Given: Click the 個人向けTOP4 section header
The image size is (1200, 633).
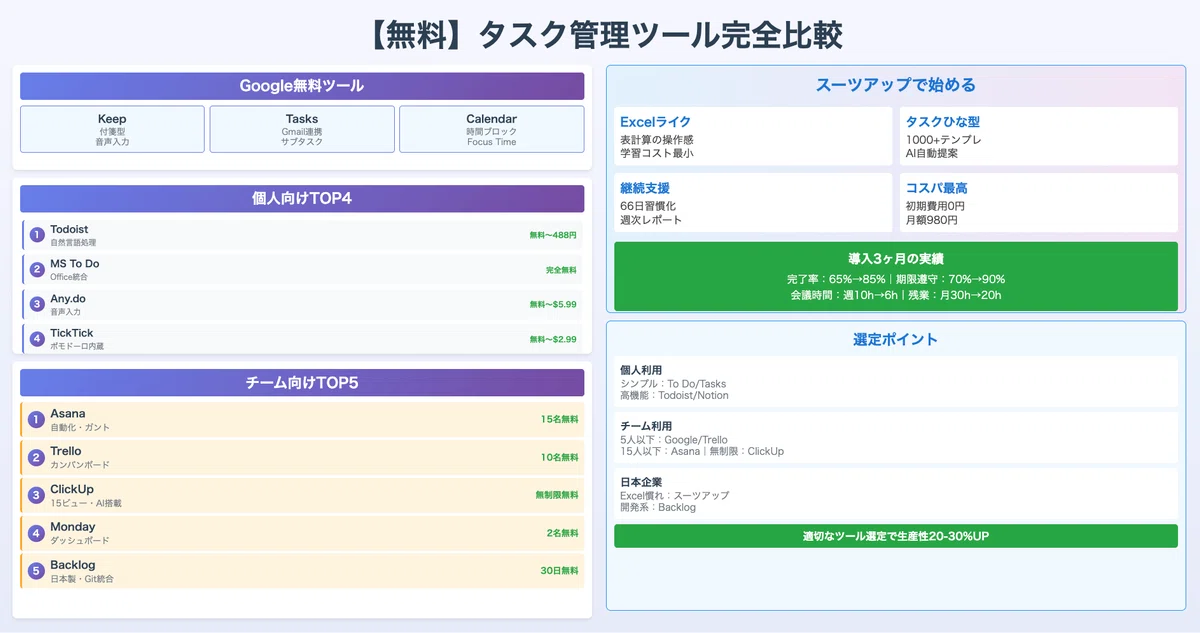Looking at the screenshot, I should (302, 198).
